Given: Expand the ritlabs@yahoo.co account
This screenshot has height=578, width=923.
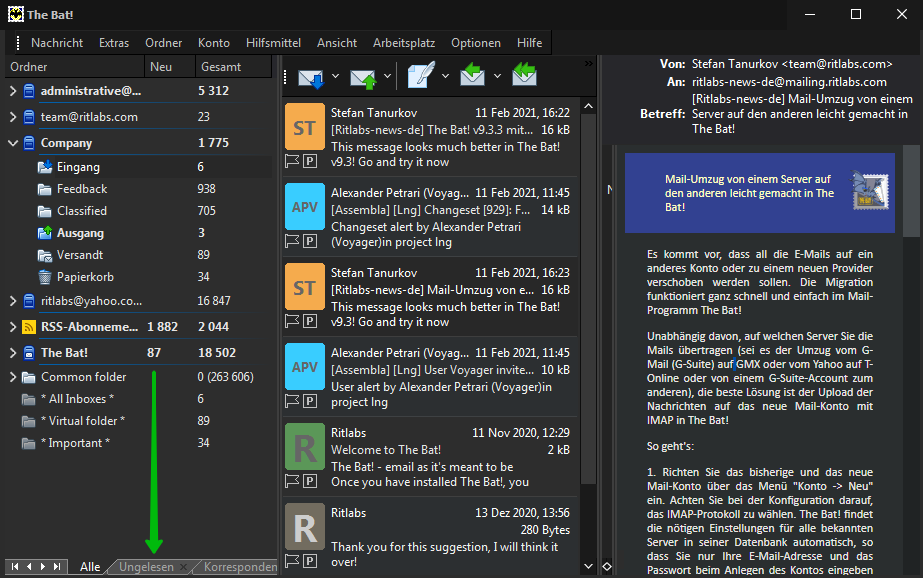Looking at the screenshot, I should [13, 301].
